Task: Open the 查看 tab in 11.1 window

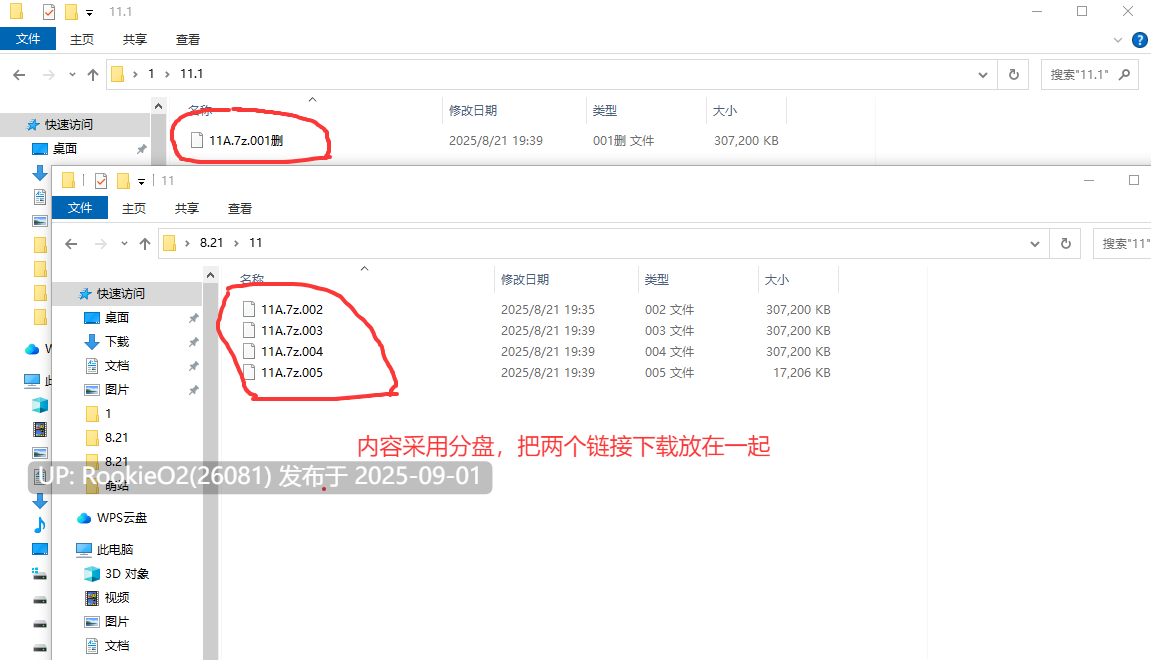Action: coord(187,40)
